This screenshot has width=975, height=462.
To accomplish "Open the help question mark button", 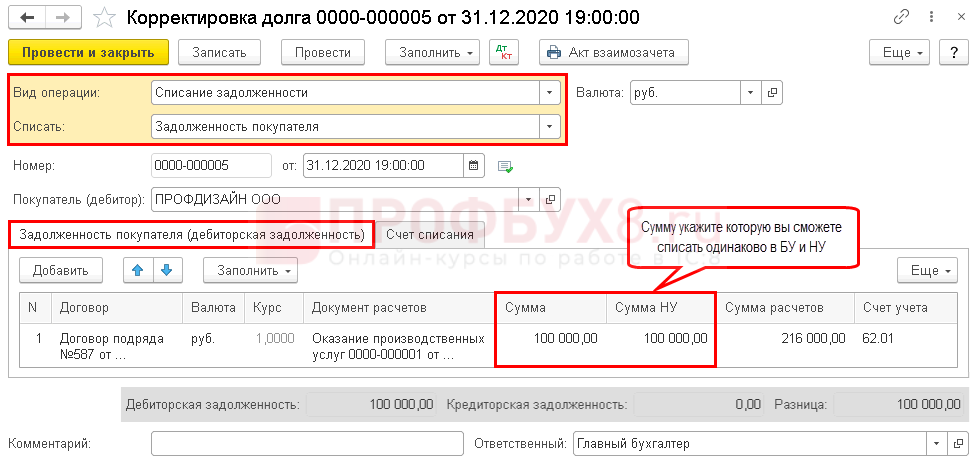I will tap(954, 52).
